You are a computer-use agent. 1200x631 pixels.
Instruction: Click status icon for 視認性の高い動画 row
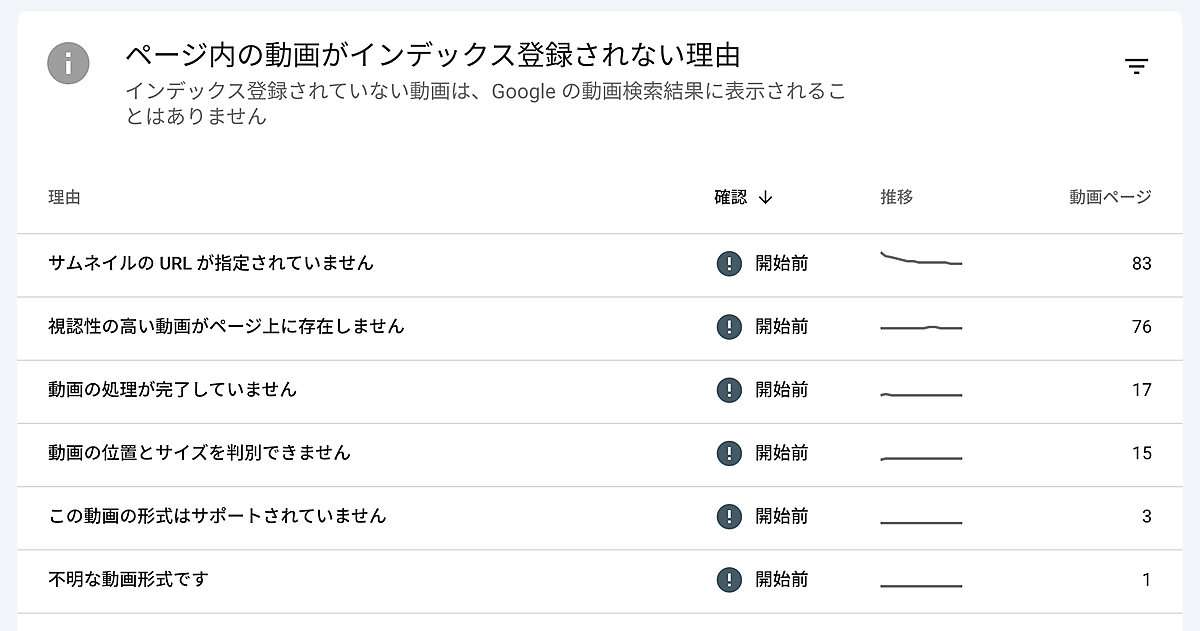pos(730,327)
